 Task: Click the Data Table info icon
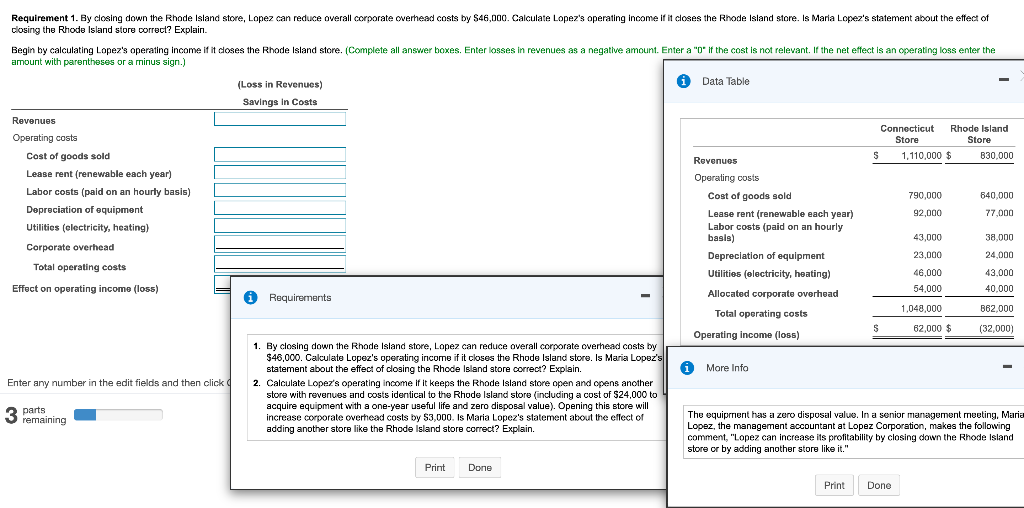pos(684,81)
